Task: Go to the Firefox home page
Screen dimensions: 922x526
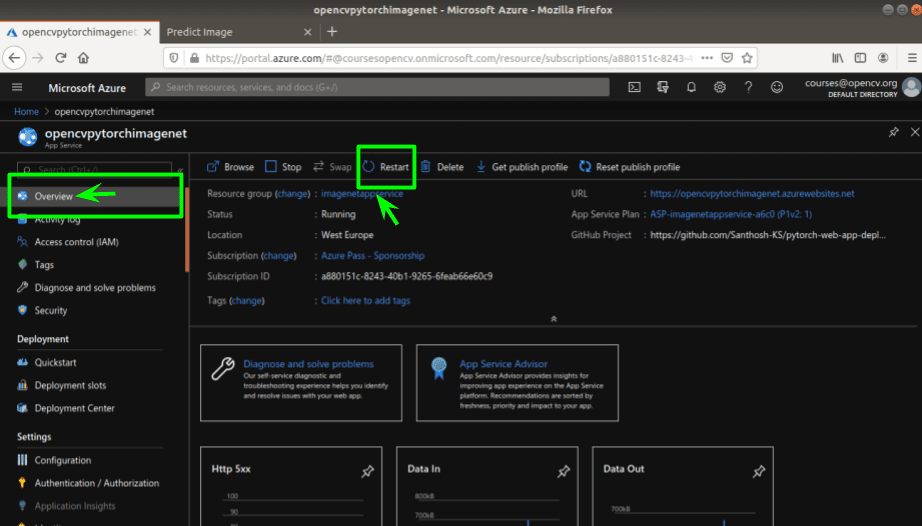Action: pos(83,58)
